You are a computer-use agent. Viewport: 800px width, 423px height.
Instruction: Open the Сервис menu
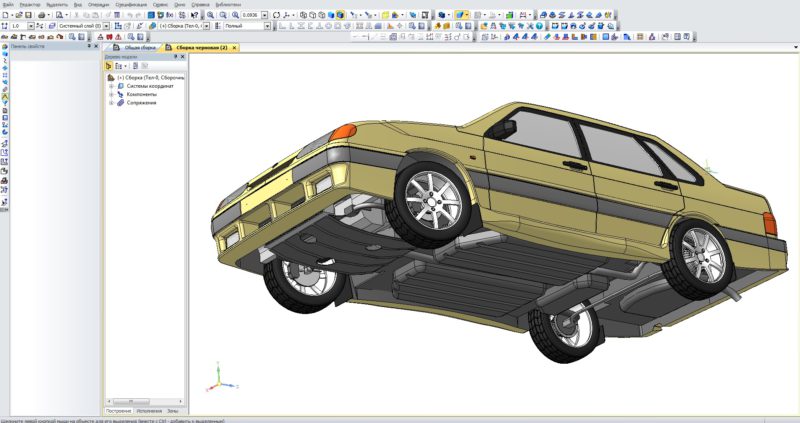[x=159, y=5]
